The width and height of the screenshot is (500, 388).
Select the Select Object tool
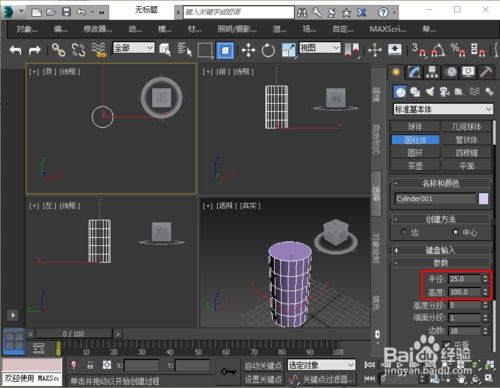pyautogui.click(x=165, y=50)
